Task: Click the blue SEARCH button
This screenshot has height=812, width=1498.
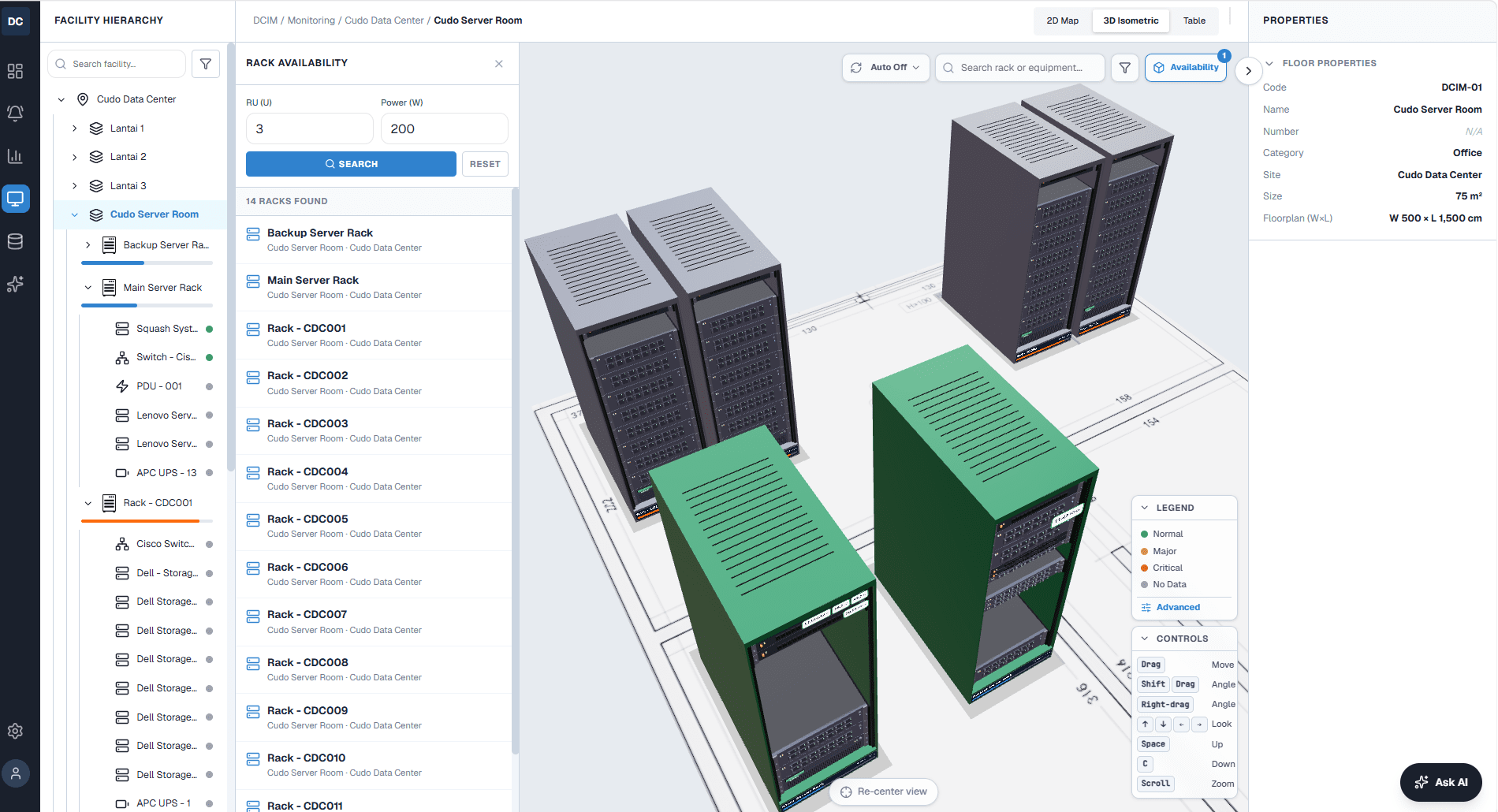Action: click(351, 164)
